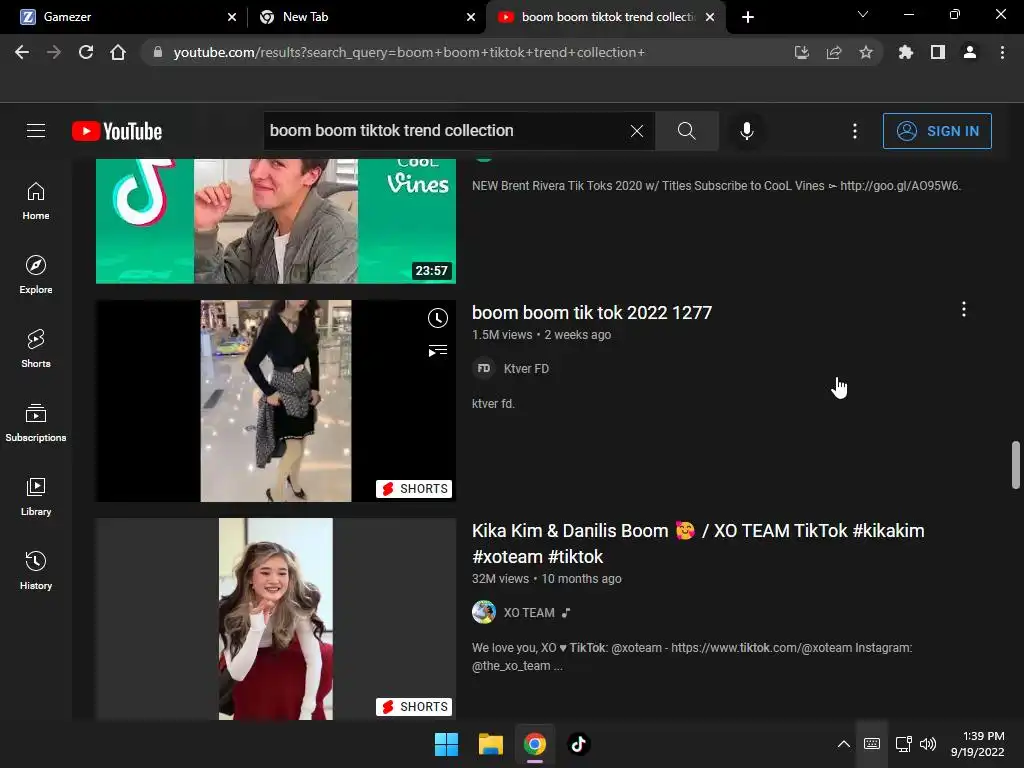The image size is (1024, 768).
Task: Visit the XO TEAM channel name
Action: [x=529, y=613]
